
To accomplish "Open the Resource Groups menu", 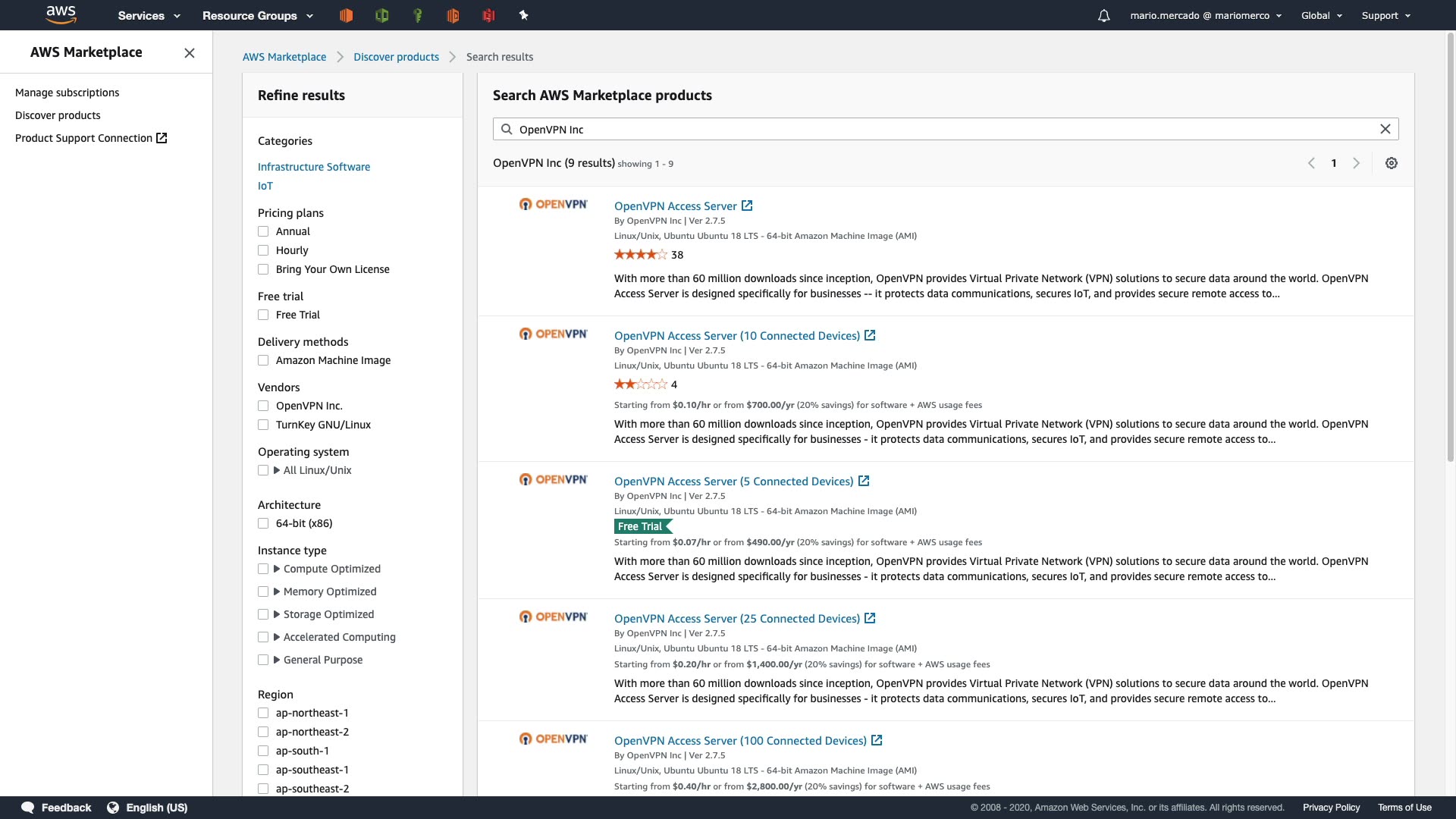I will 257,15.
